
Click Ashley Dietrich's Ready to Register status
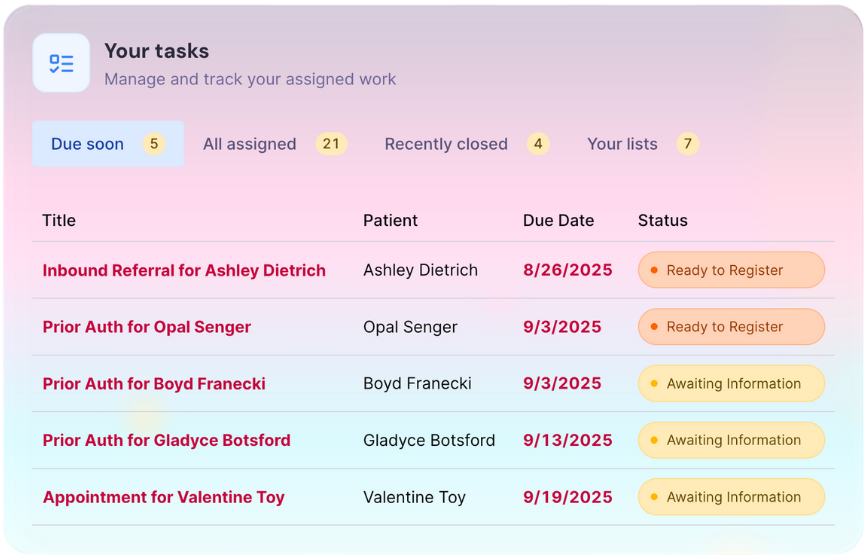click(731, 270)
